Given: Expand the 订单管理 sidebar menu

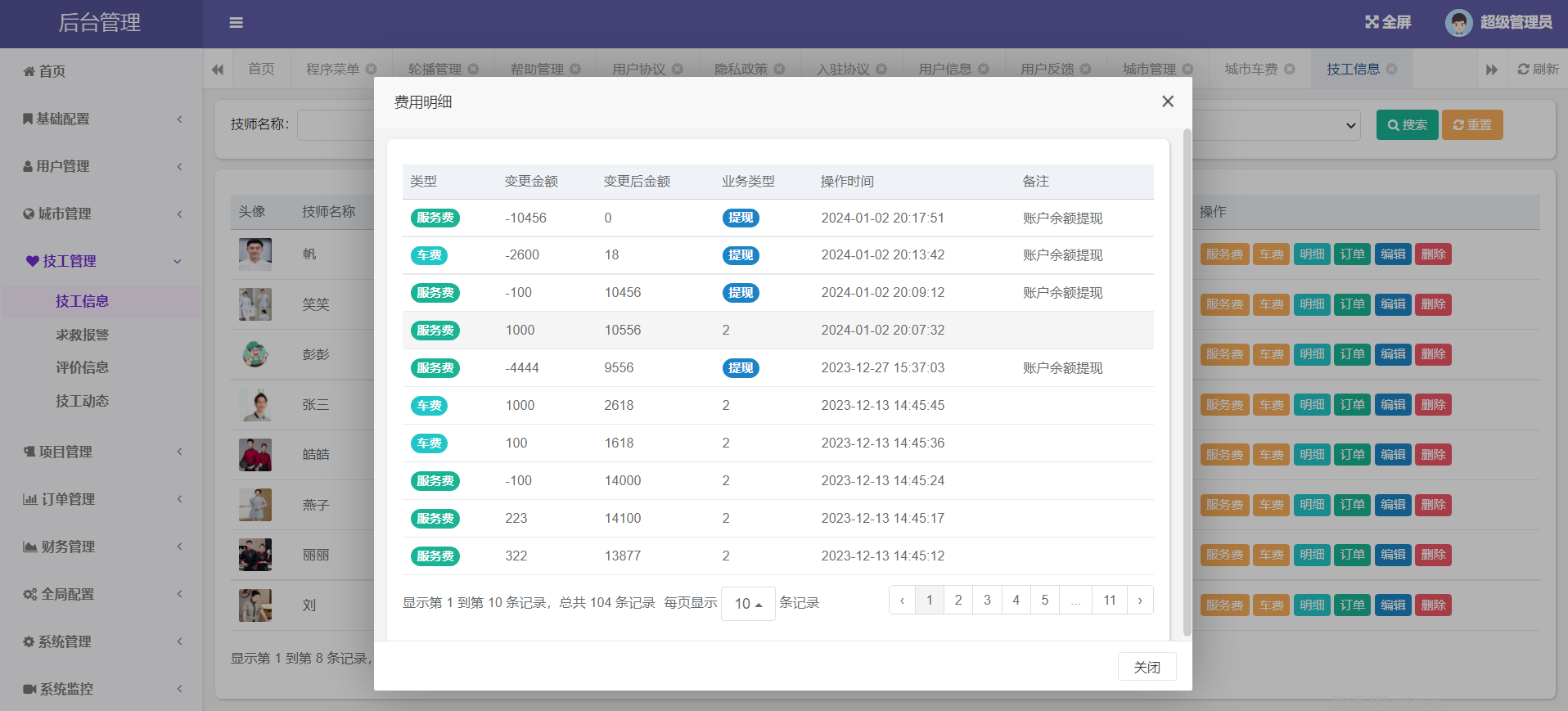Looking at the screenshot, I should (101, 499).
